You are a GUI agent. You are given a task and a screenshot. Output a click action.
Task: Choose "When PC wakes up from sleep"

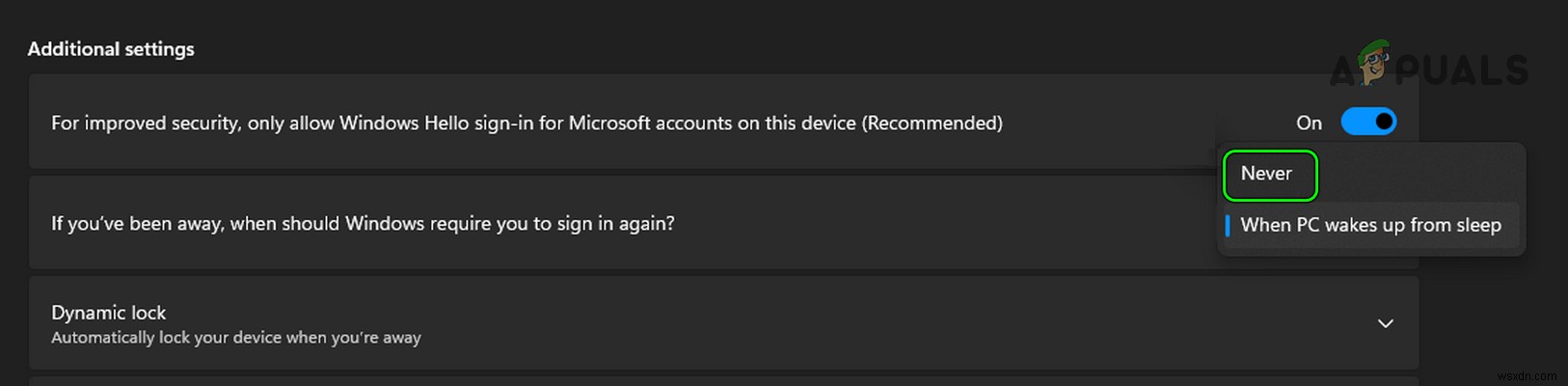[1370, 225]
